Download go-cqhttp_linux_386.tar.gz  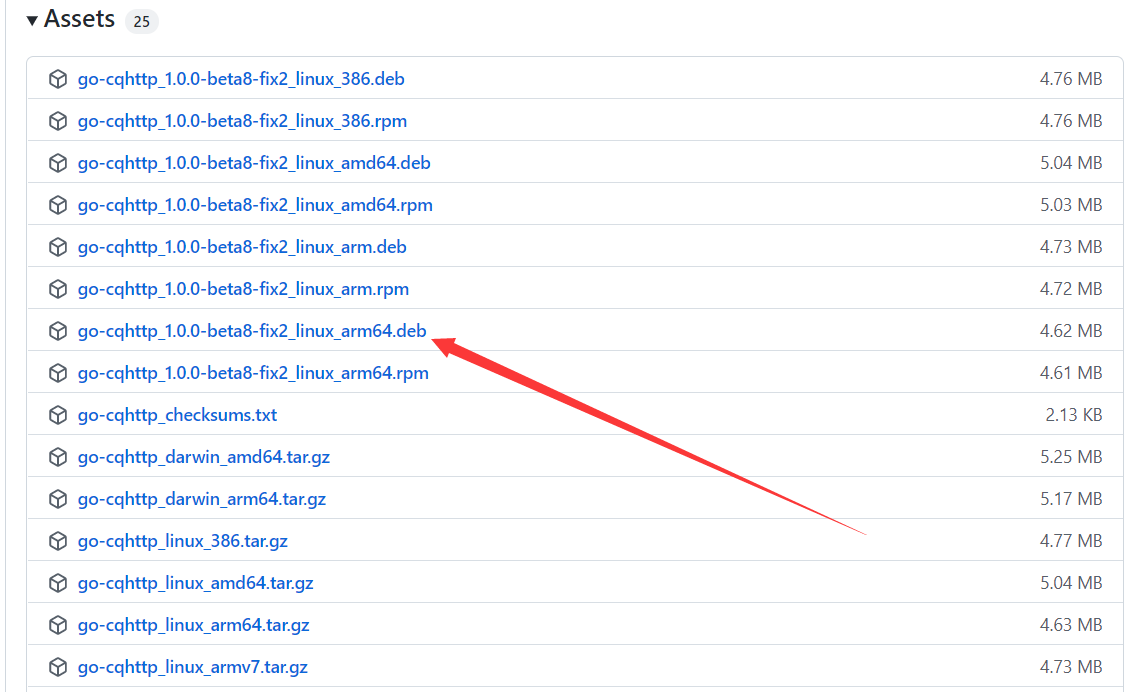coord(182,542)
